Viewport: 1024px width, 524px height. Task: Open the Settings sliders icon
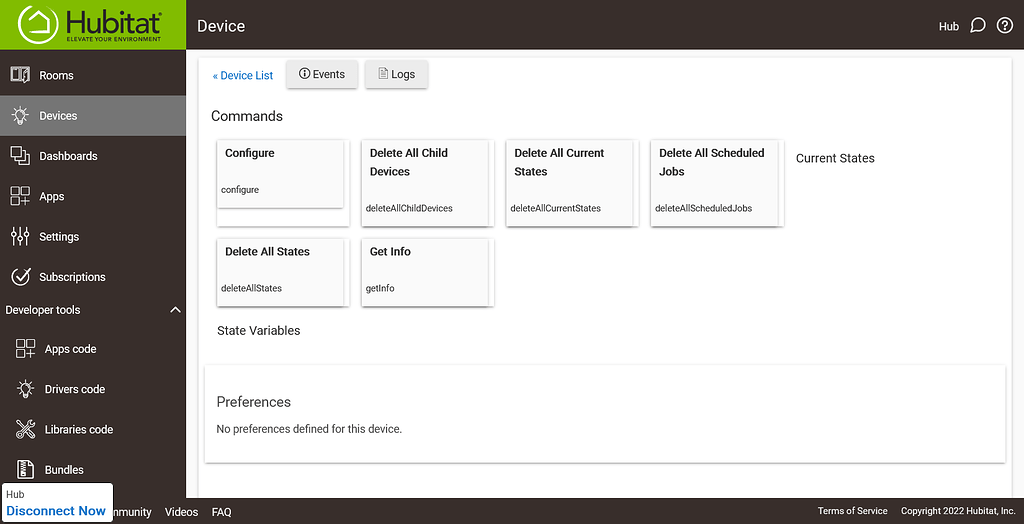pos(20,237)
